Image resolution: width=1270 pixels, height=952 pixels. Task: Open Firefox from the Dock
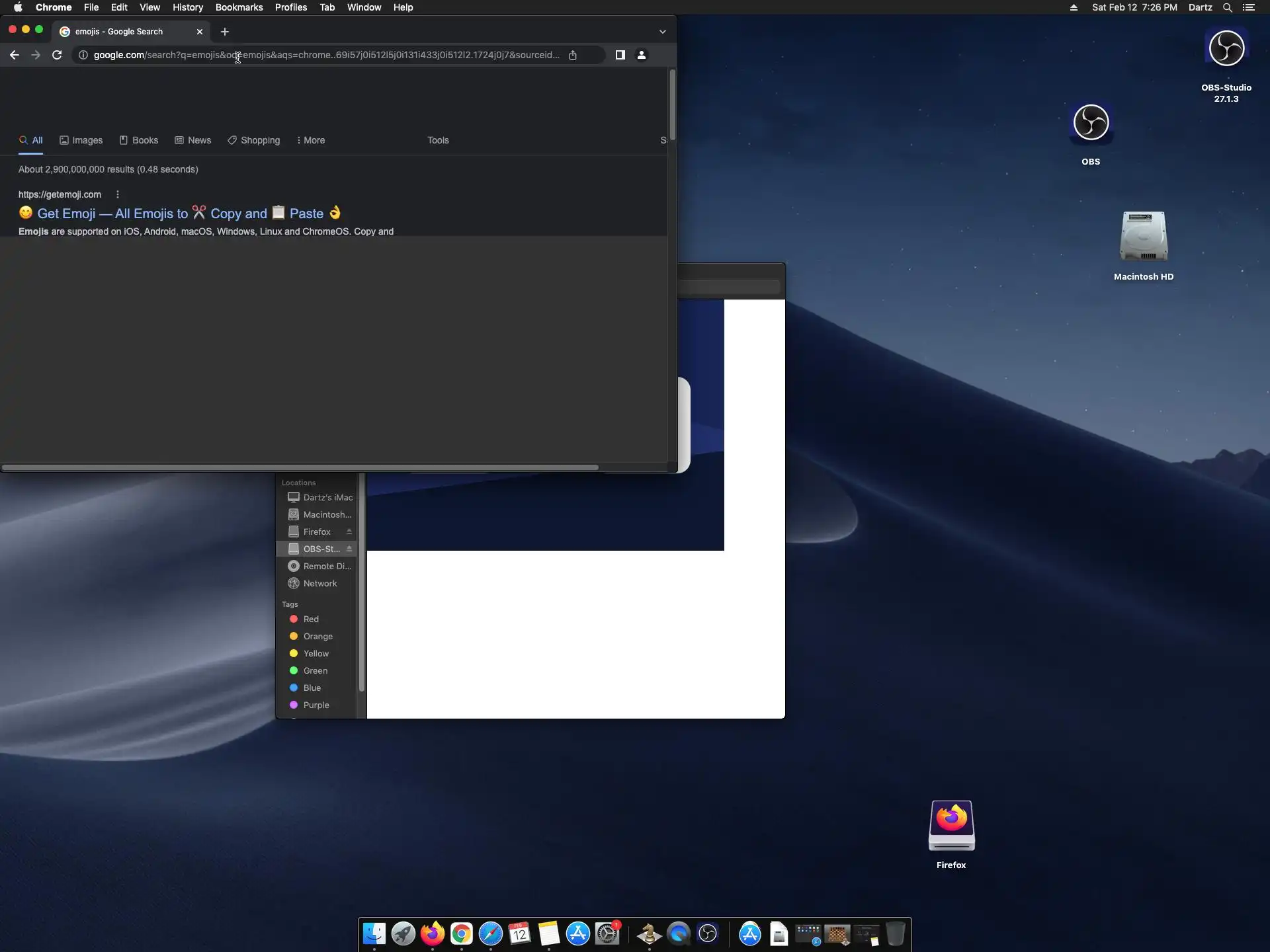click(x=433, y=933)
